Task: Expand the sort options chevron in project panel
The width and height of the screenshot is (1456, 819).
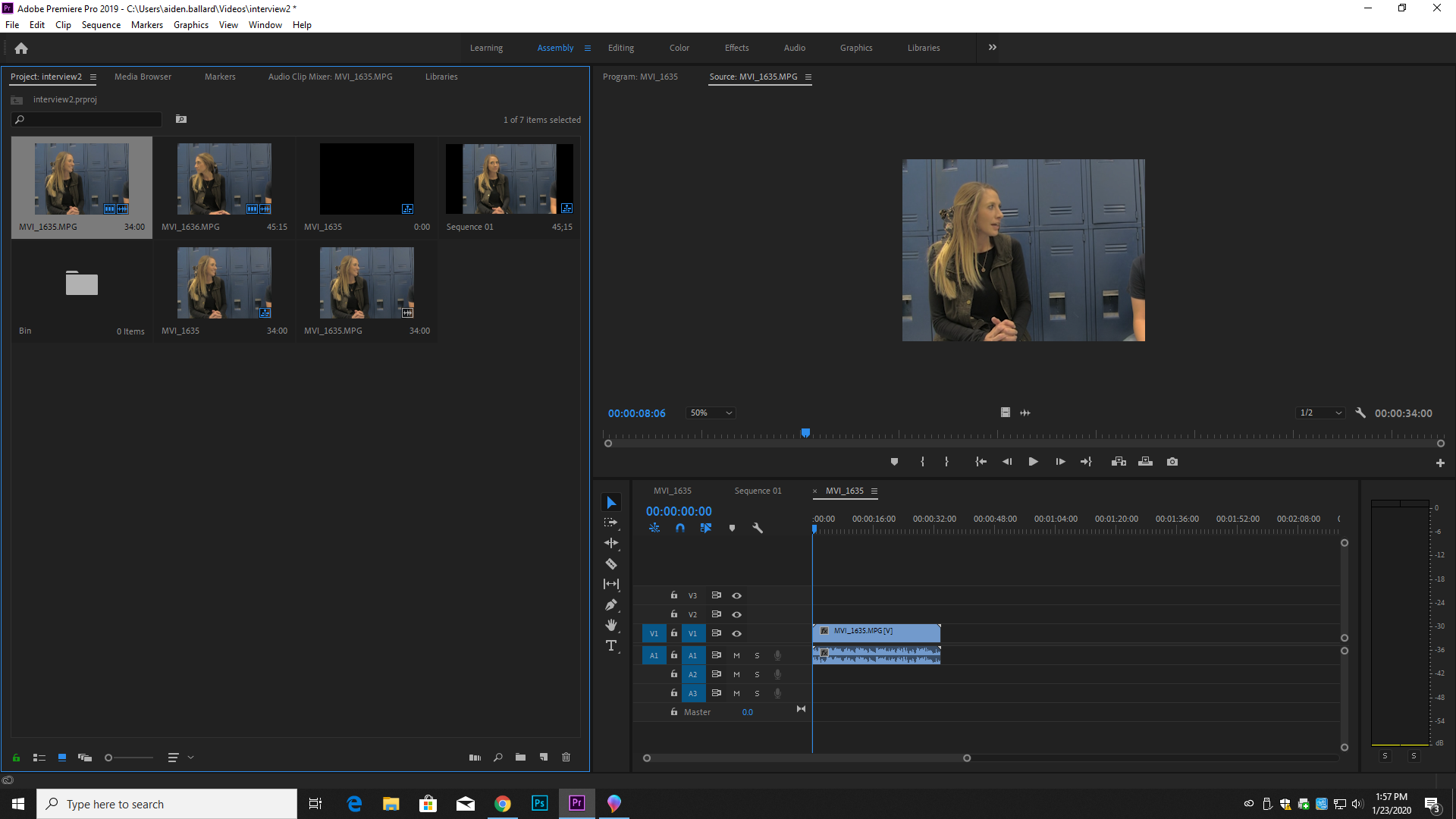Action: coord(190,757)
